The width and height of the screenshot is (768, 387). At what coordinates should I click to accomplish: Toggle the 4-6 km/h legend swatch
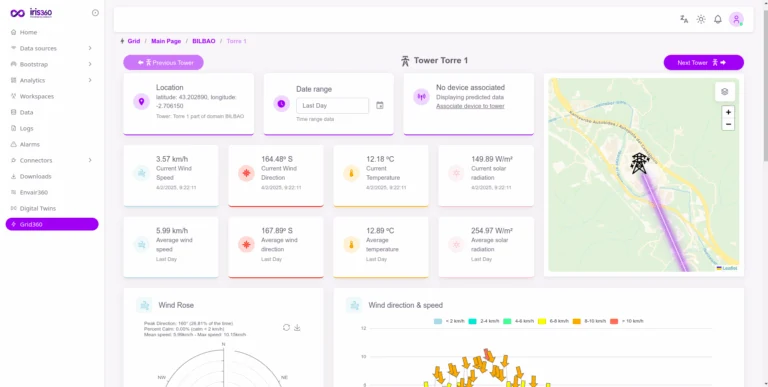(507, 321)
